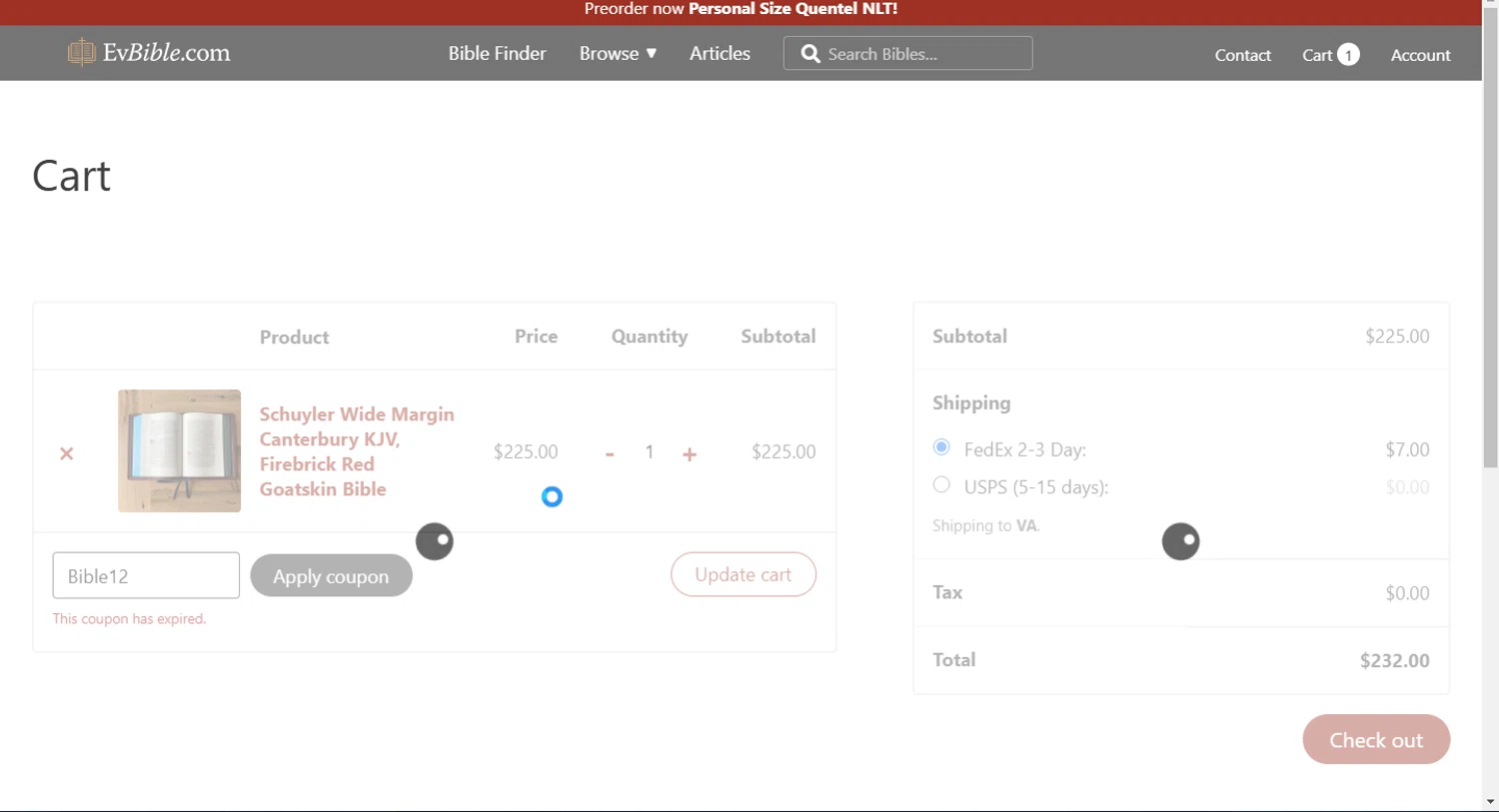
Task: Click the Product column header
Action: click(295, 338)
